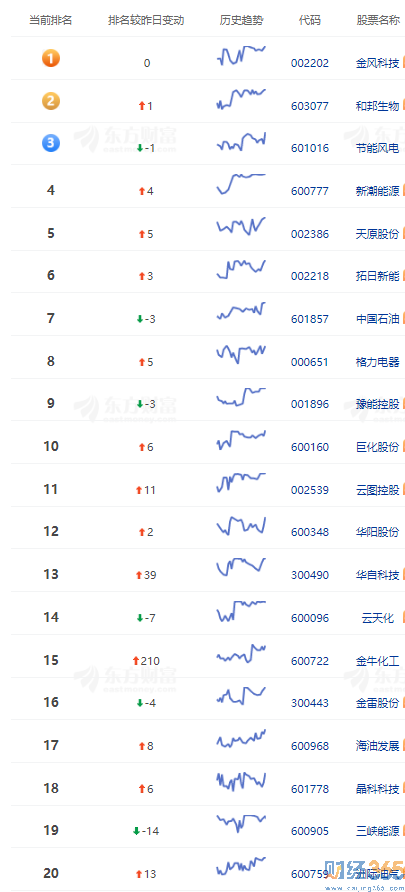Click the 代码 column header
Image resolution: width=405 pixels, height=892 pixels.
pos(309,20)
